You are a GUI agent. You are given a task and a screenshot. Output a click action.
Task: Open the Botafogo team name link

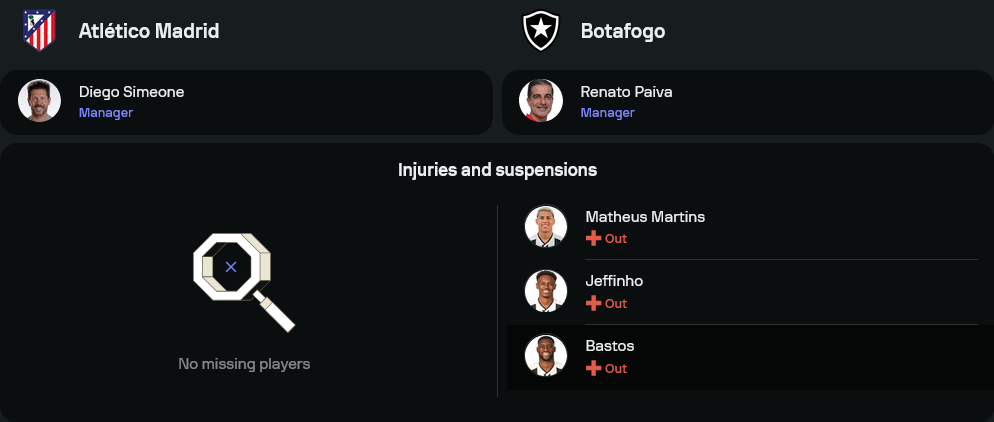click(x=622, y=31)
